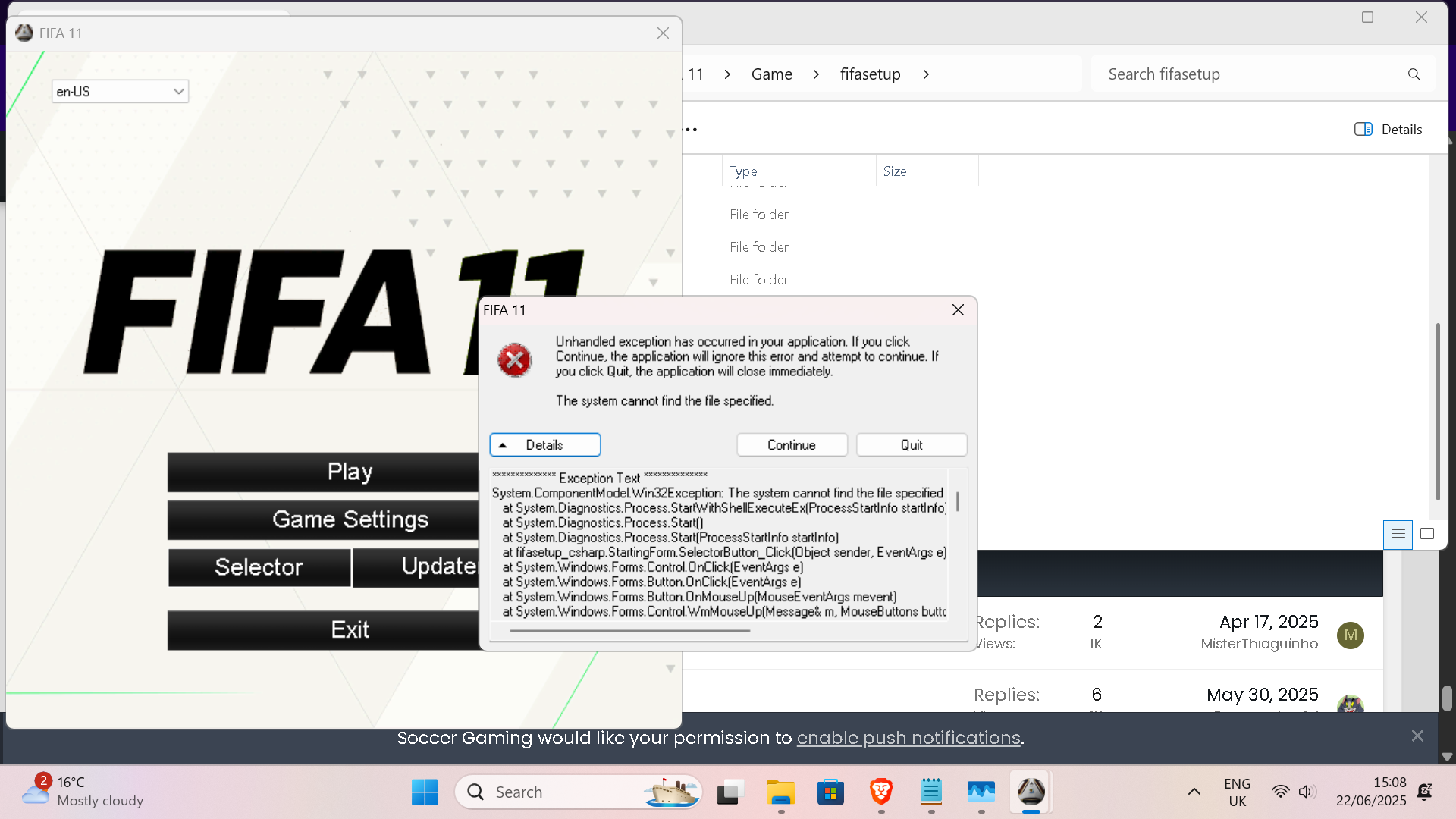Screen dimensions: 1456x819
Task: Collapse the Details section of error dialog
Action: [x=544, y=445]
